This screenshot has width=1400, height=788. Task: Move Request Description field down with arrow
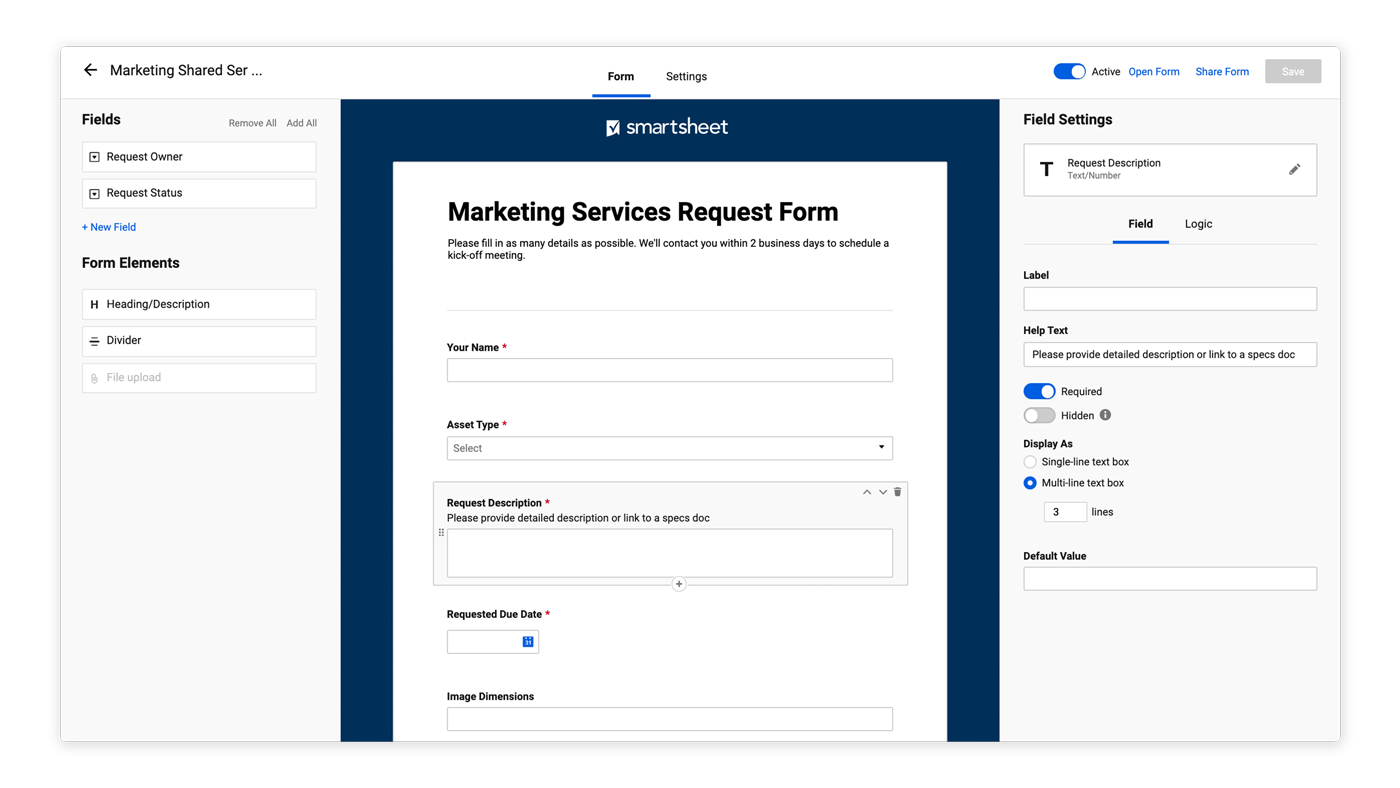882,492
